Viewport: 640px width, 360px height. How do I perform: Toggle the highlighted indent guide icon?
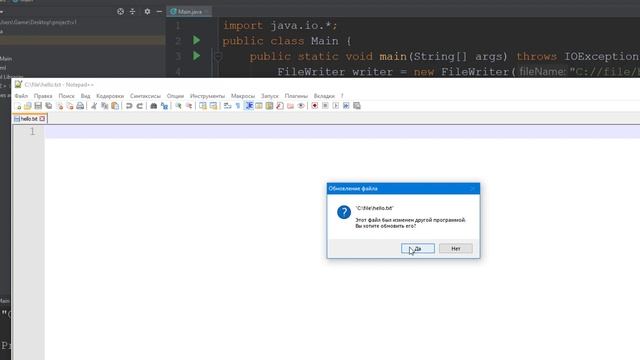pyautogui.click(x=249, y=106)
